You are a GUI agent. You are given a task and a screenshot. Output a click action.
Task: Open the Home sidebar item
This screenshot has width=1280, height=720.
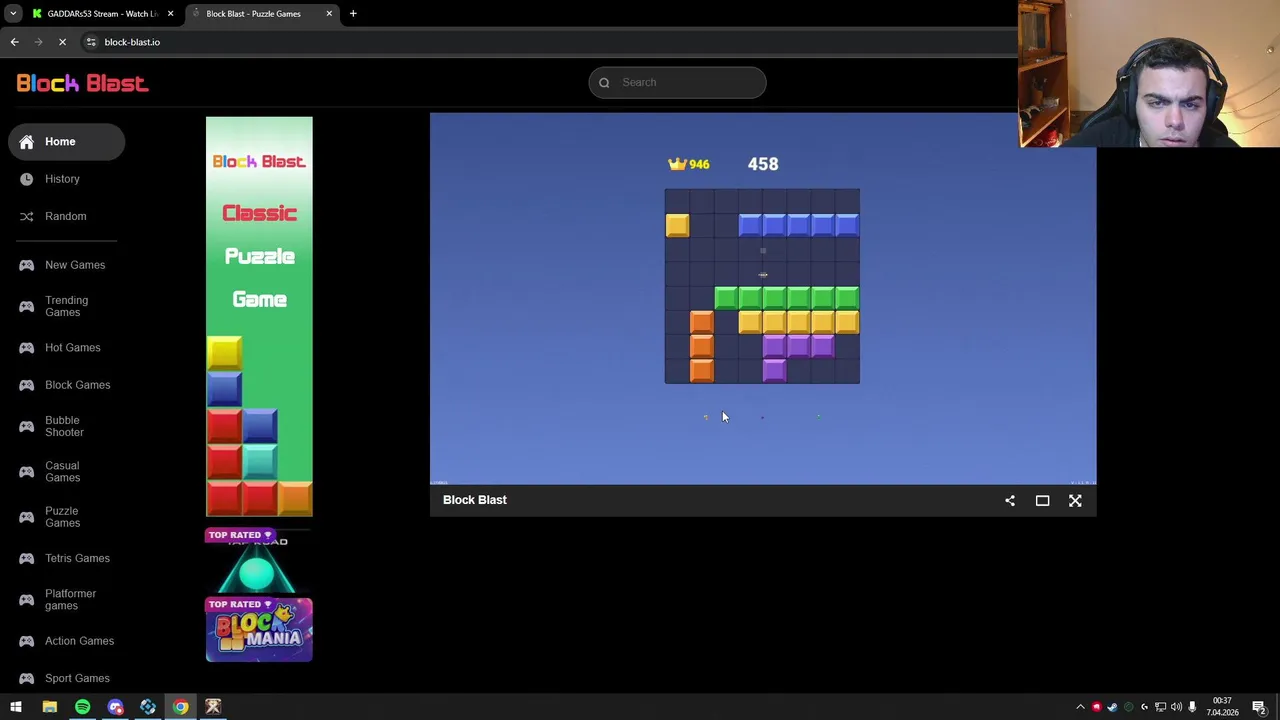click(x=66, y=142)
